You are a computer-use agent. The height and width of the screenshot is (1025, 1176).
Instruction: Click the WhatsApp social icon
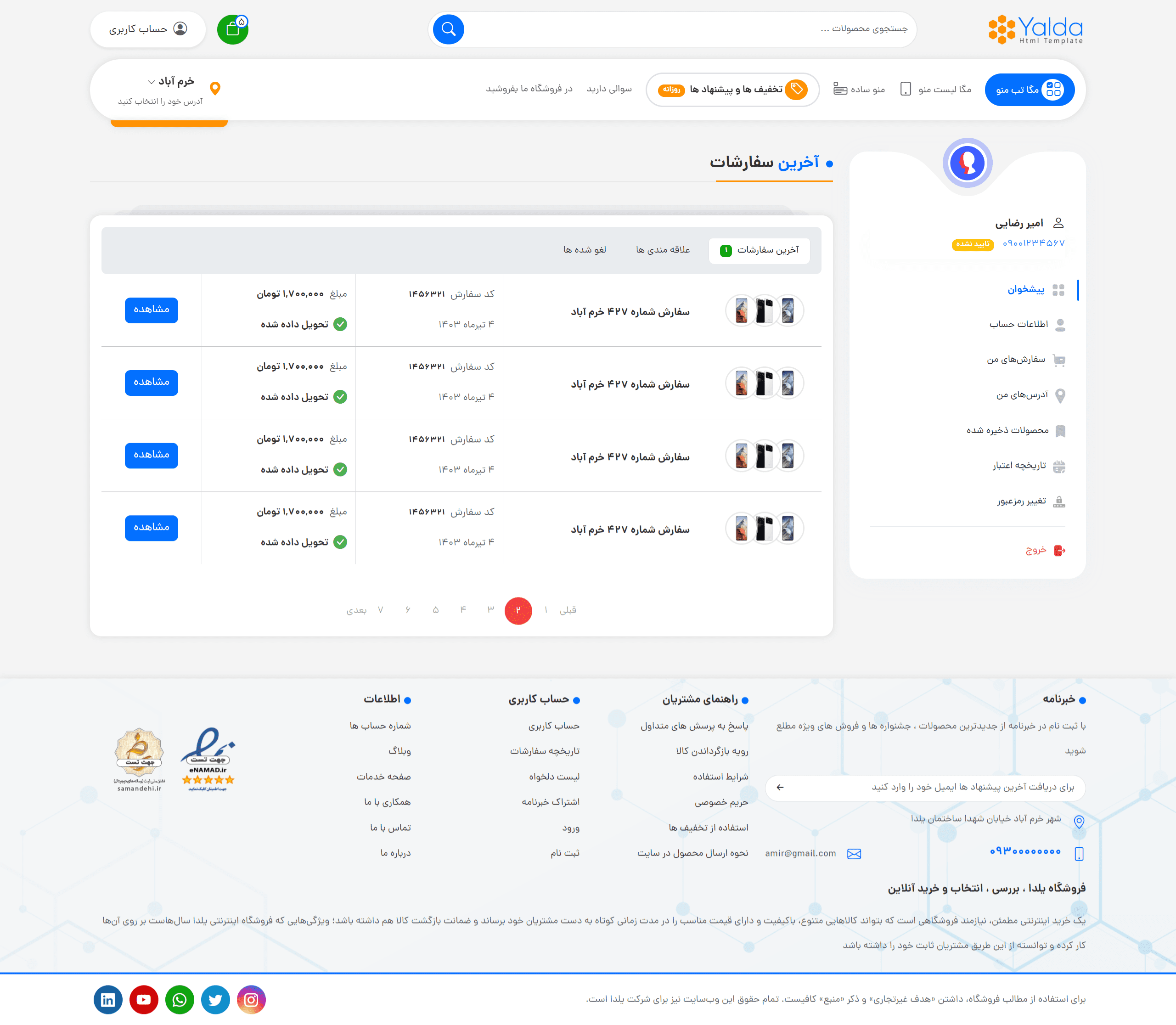(180, 999)
